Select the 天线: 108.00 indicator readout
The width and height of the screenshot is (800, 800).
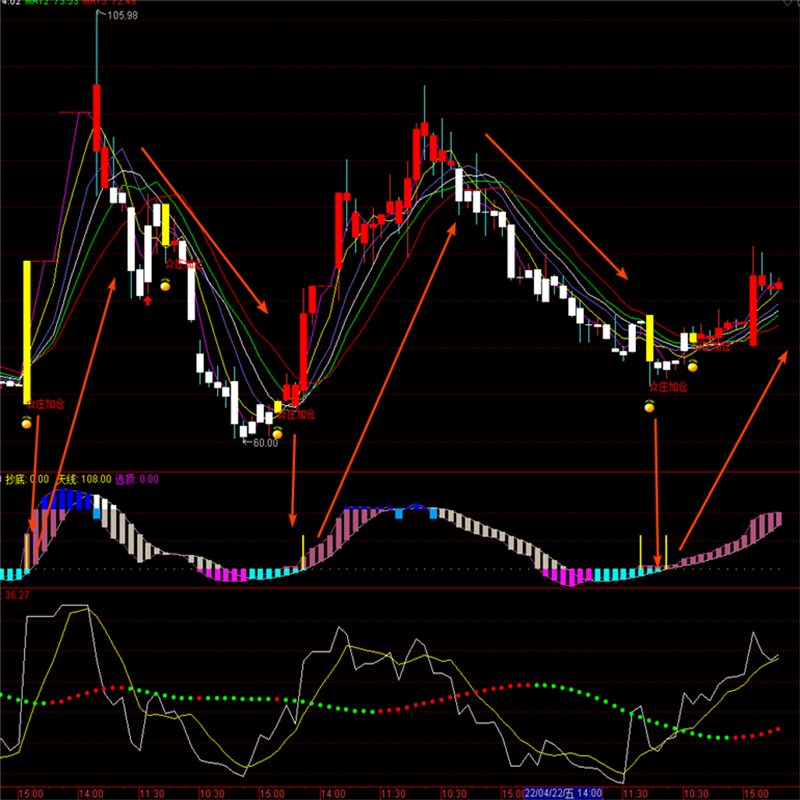[x=84, y=479]
